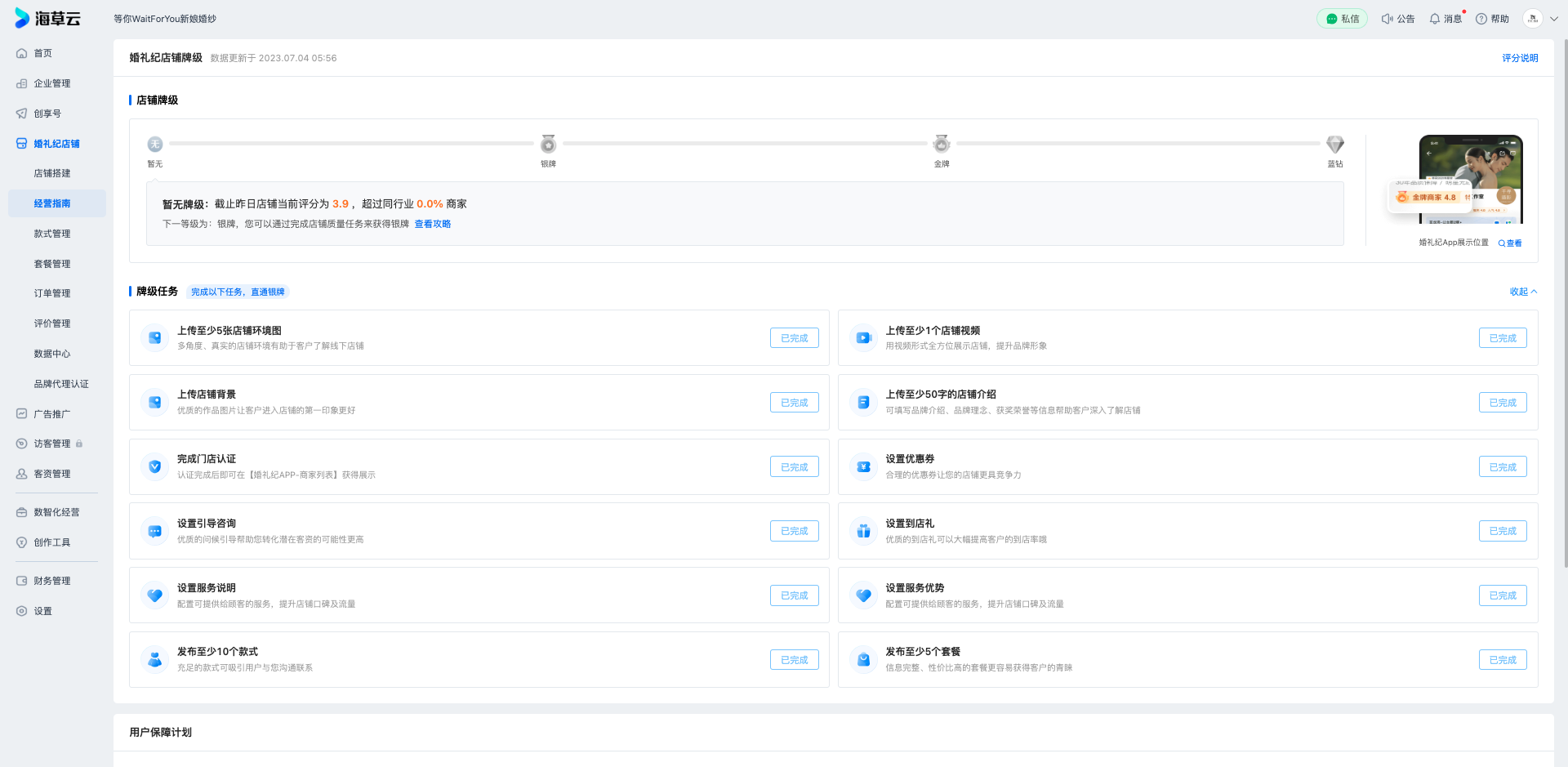The height and width of the screenshot is (767, 1568).
Task: Click 已完成 for 设置引导咨询
Action: 794,531
